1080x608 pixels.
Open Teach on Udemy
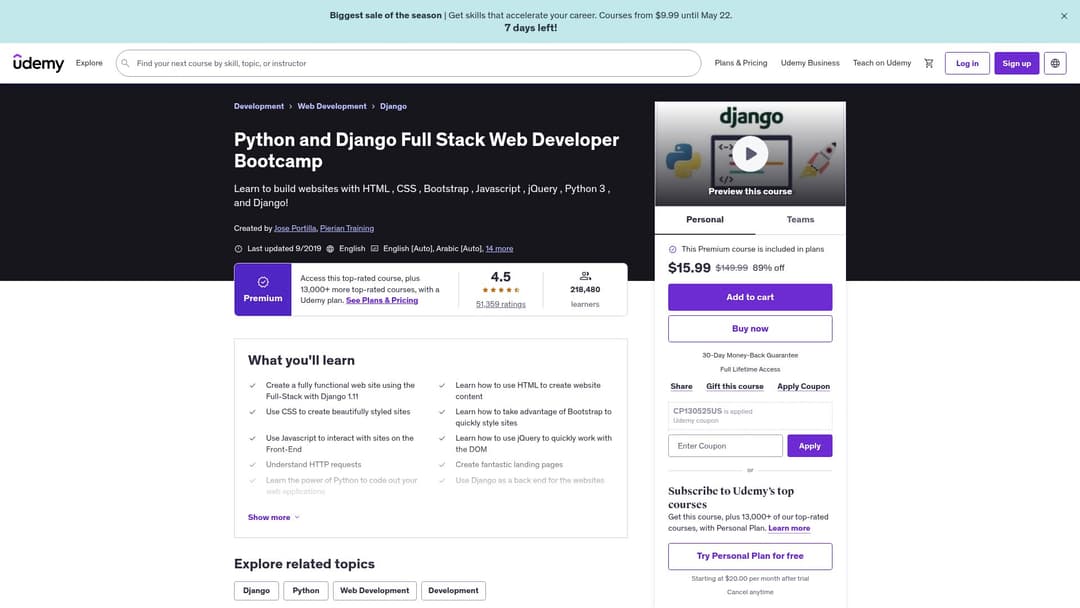(x=882, y=63)
